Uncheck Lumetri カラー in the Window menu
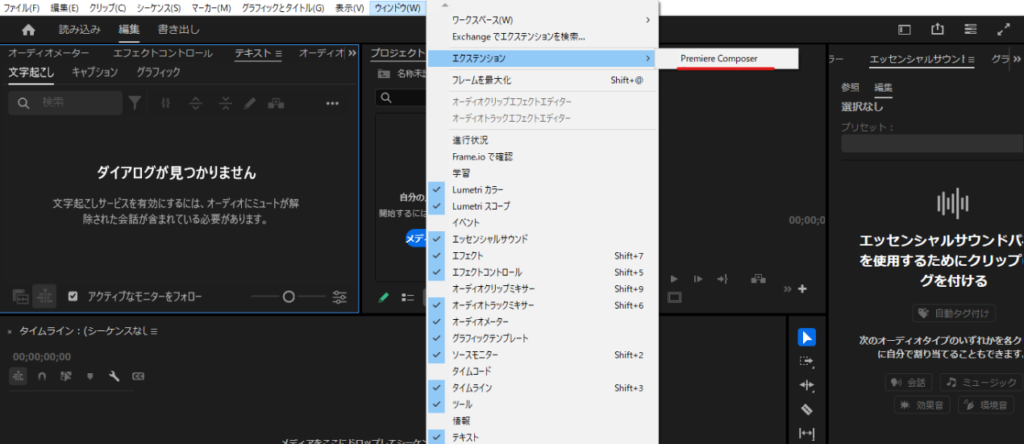 click(x=436, y=189)
